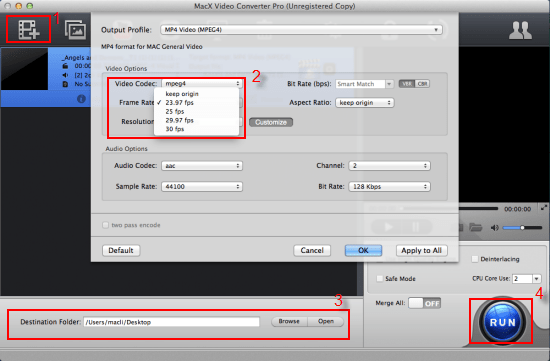Enable the Safe Mode checkbox
The height and width of the screenshot is (361, 550).
(380, 279)
